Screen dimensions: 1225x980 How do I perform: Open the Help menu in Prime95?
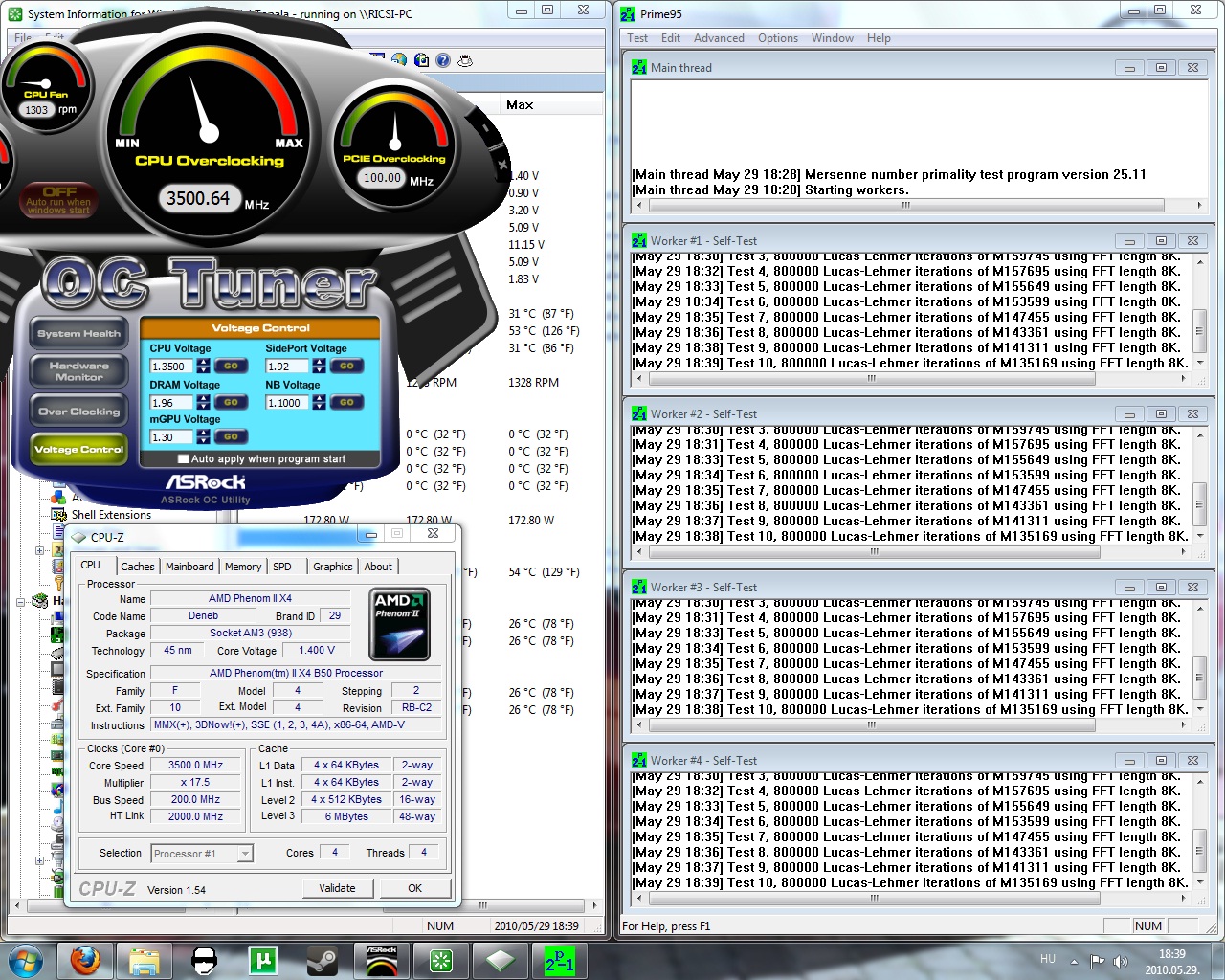click(879, 38)
